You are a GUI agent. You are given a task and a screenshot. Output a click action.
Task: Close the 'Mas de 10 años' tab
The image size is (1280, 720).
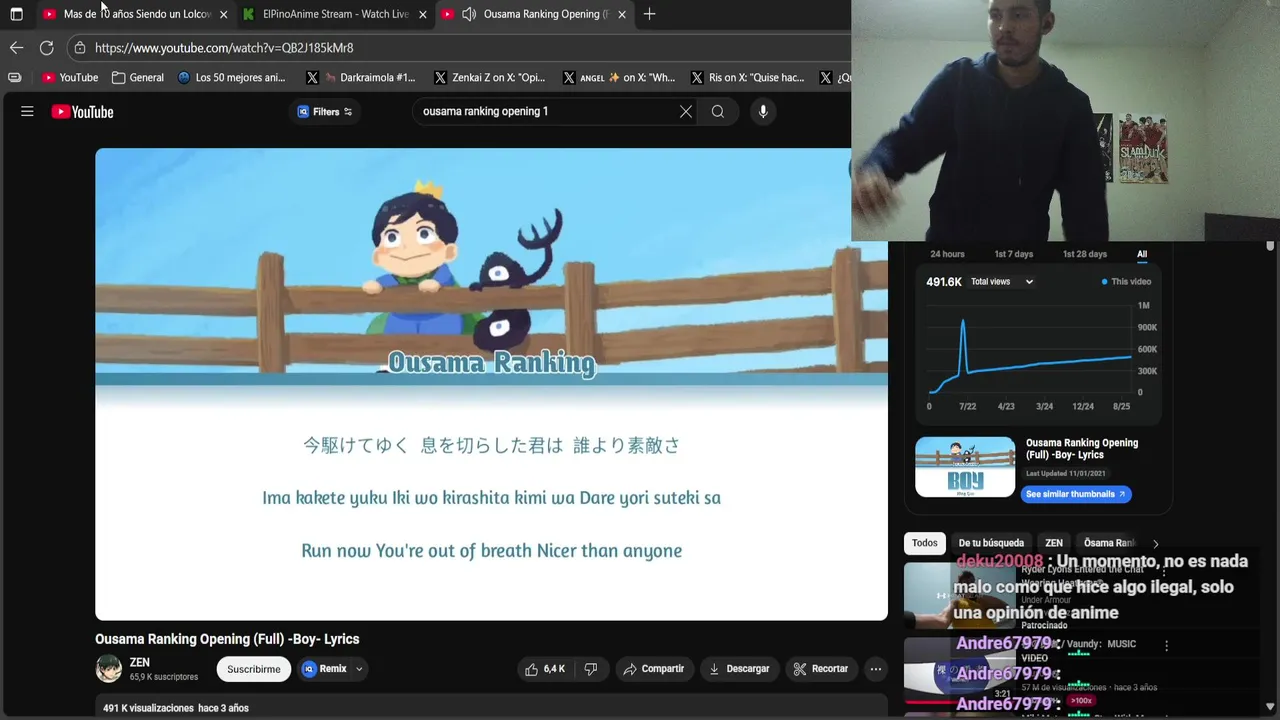223,14
